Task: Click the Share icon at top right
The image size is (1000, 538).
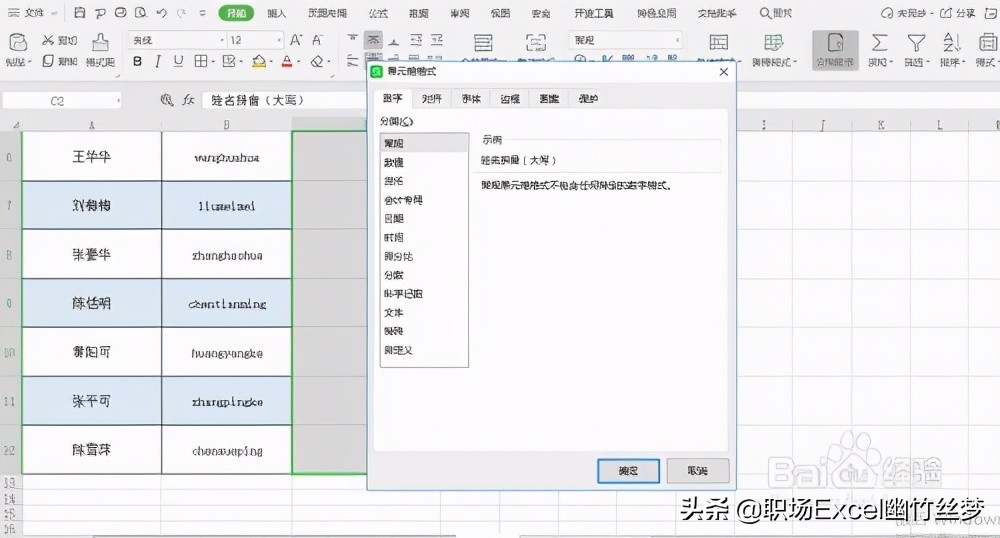Action: (947, 12)
